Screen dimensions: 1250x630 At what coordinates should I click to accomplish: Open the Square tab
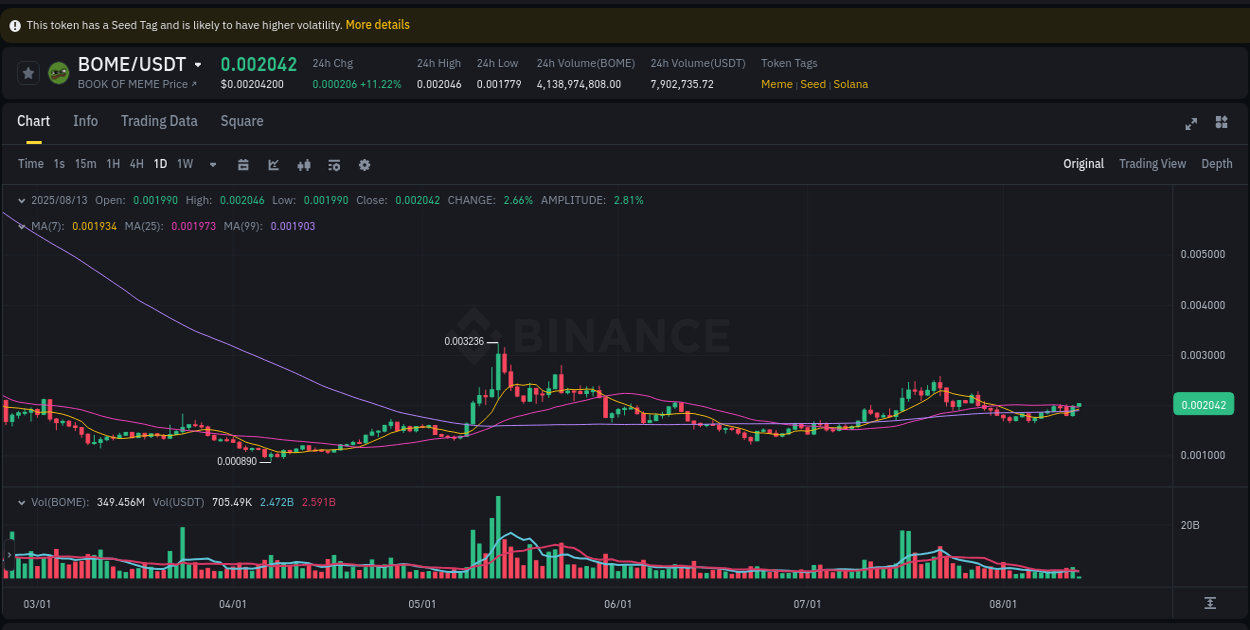tap(241, 121)
